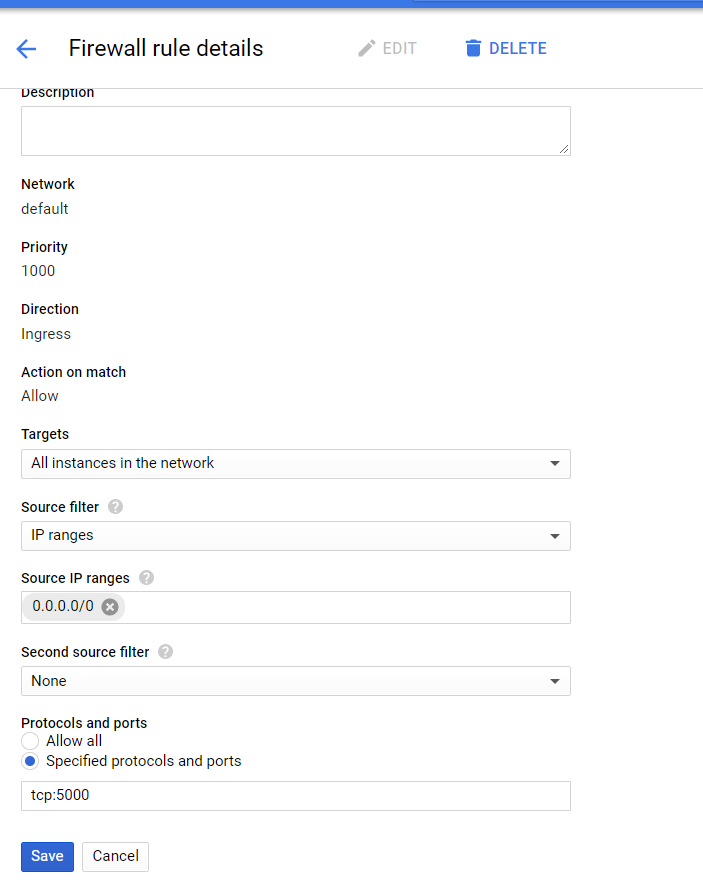Image resolution: width=703 pixels, height=881 pixels.
Task: Click the back arrow icon
Action: (26, 49)
